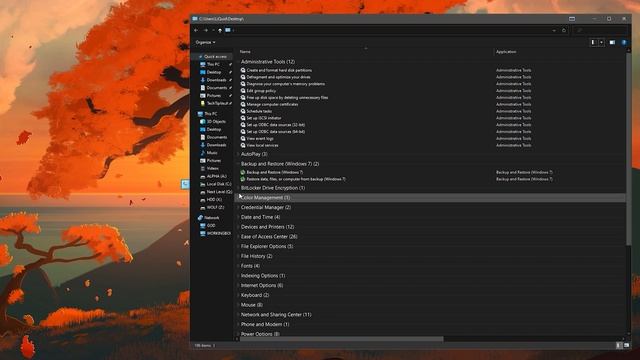This screenshot has width=640, height=360.
Task: Open the ALPHA (A:) drive
Action: pyautogui.click(x=216, y=176)
